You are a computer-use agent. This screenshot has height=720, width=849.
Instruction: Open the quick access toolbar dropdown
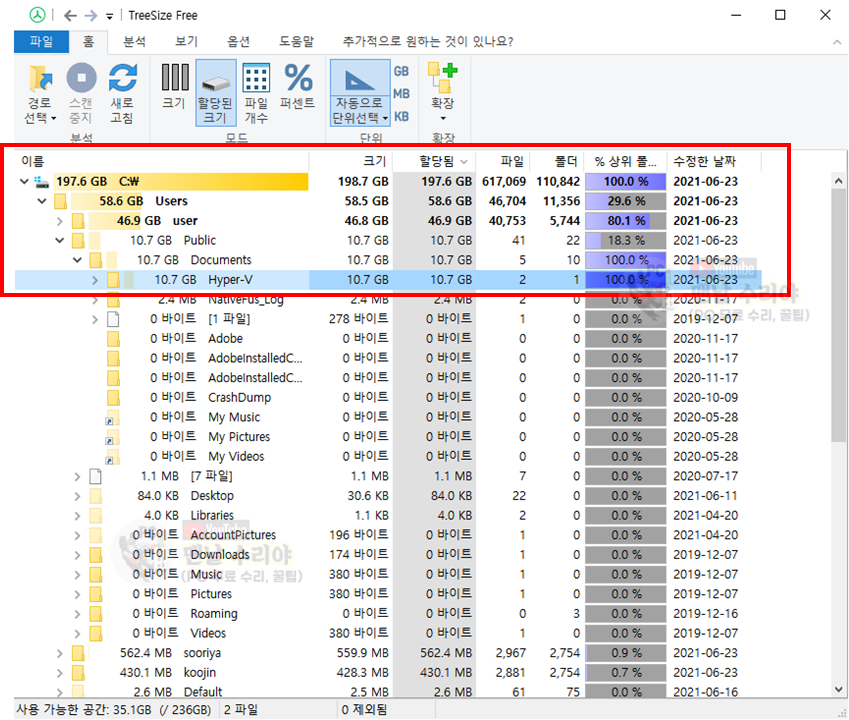[109, 16]
